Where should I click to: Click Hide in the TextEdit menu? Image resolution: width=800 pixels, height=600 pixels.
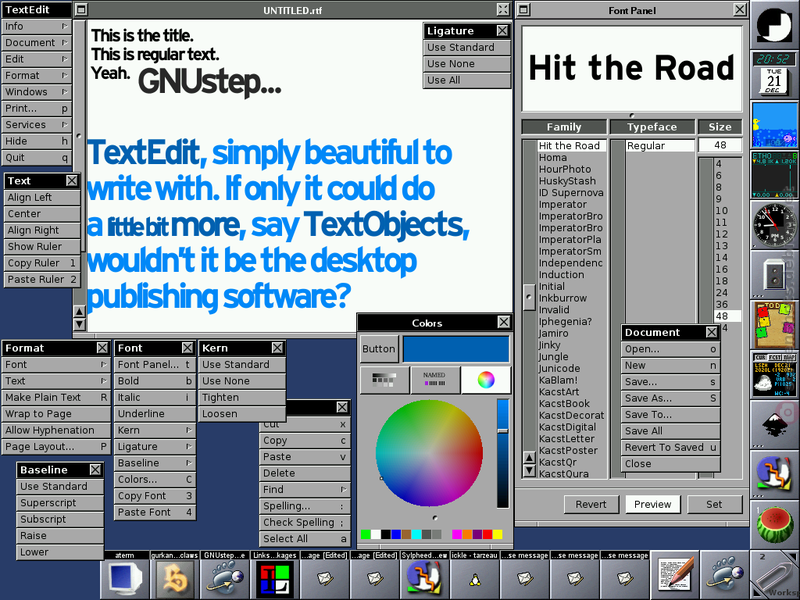click(37, 141)
